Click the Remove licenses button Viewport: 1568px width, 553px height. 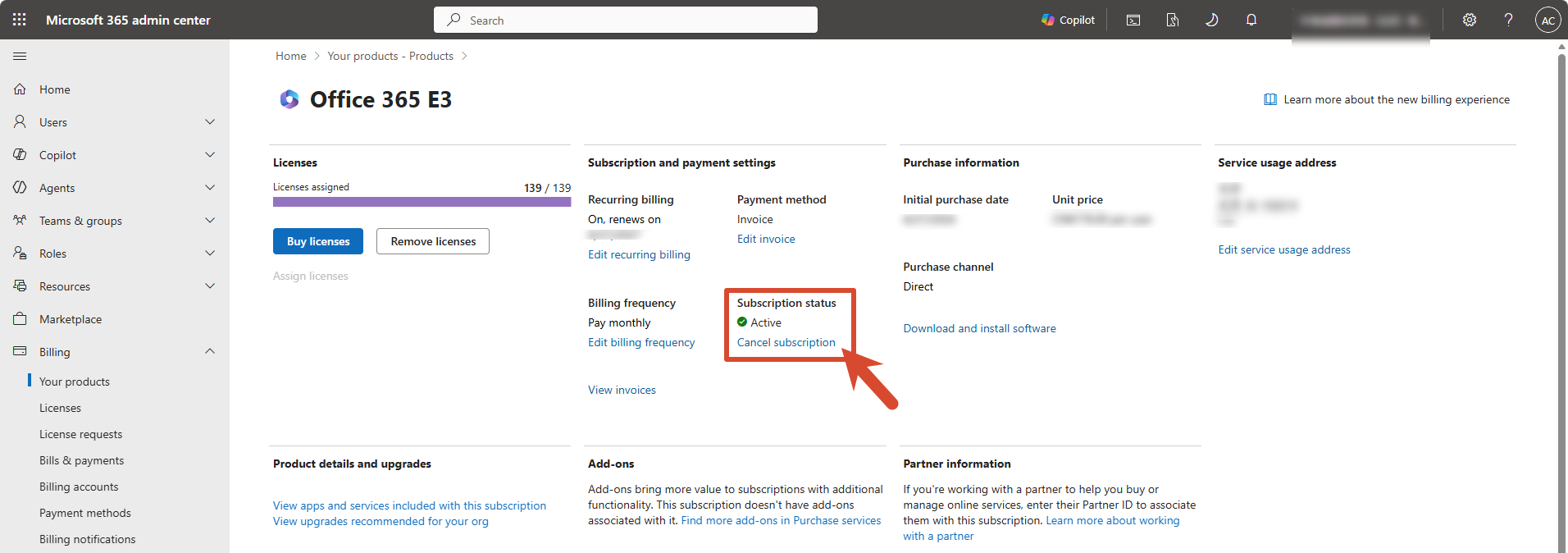433,241
